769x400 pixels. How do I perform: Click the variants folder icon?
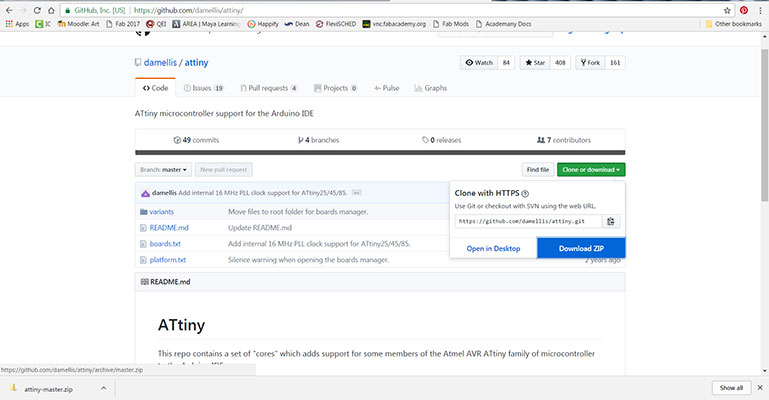click(143, 212)
